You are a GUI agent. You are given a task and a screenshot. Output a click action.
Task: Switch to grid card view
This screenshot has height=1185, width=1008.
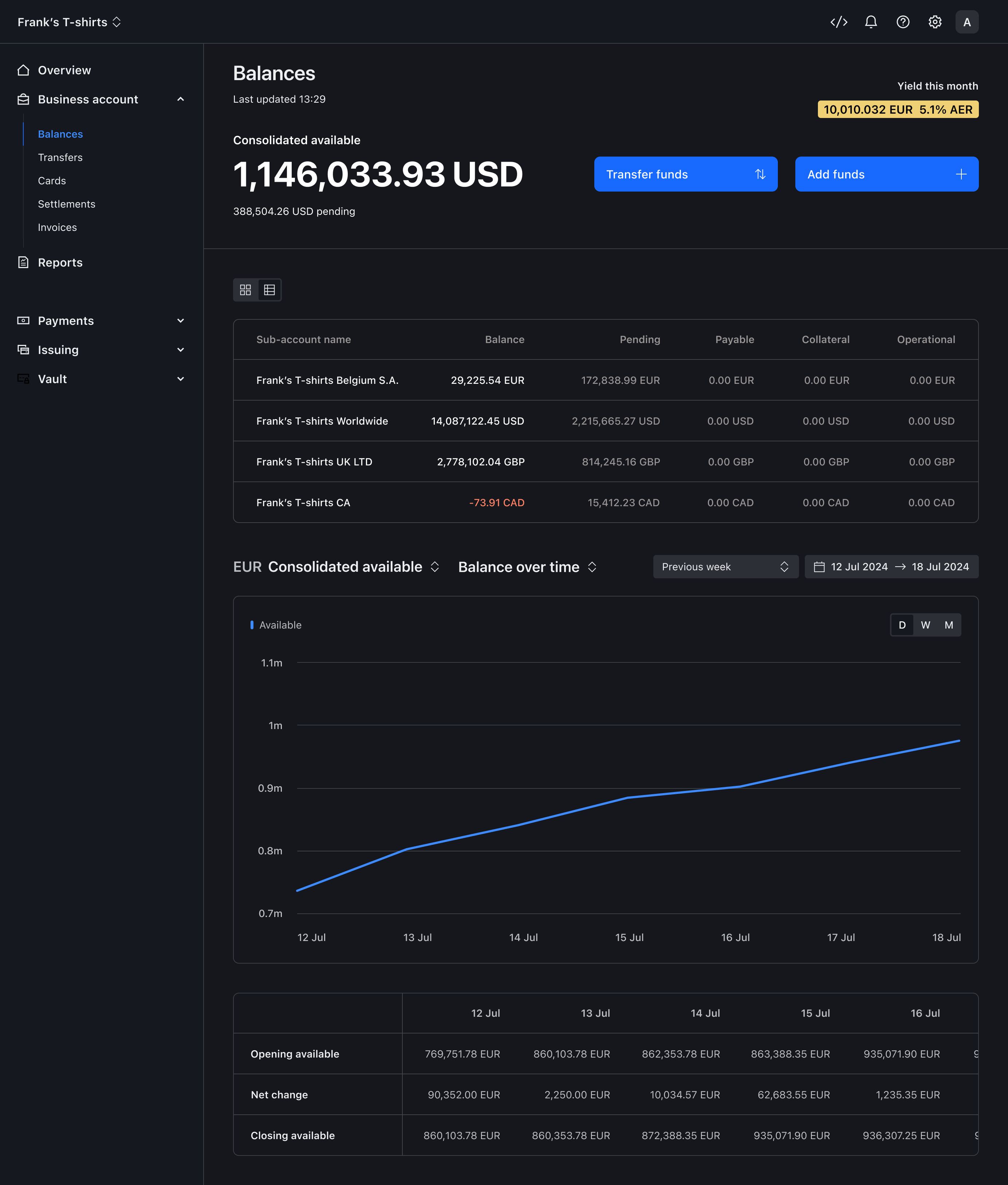pos(246,290)
